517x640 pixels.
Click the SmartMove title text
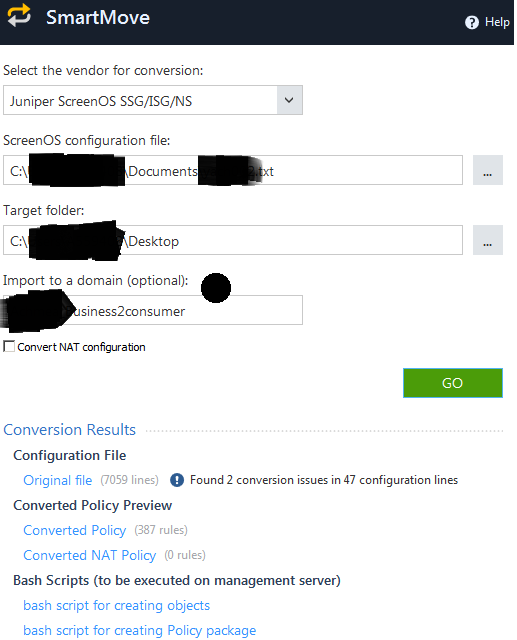[98, 18]
